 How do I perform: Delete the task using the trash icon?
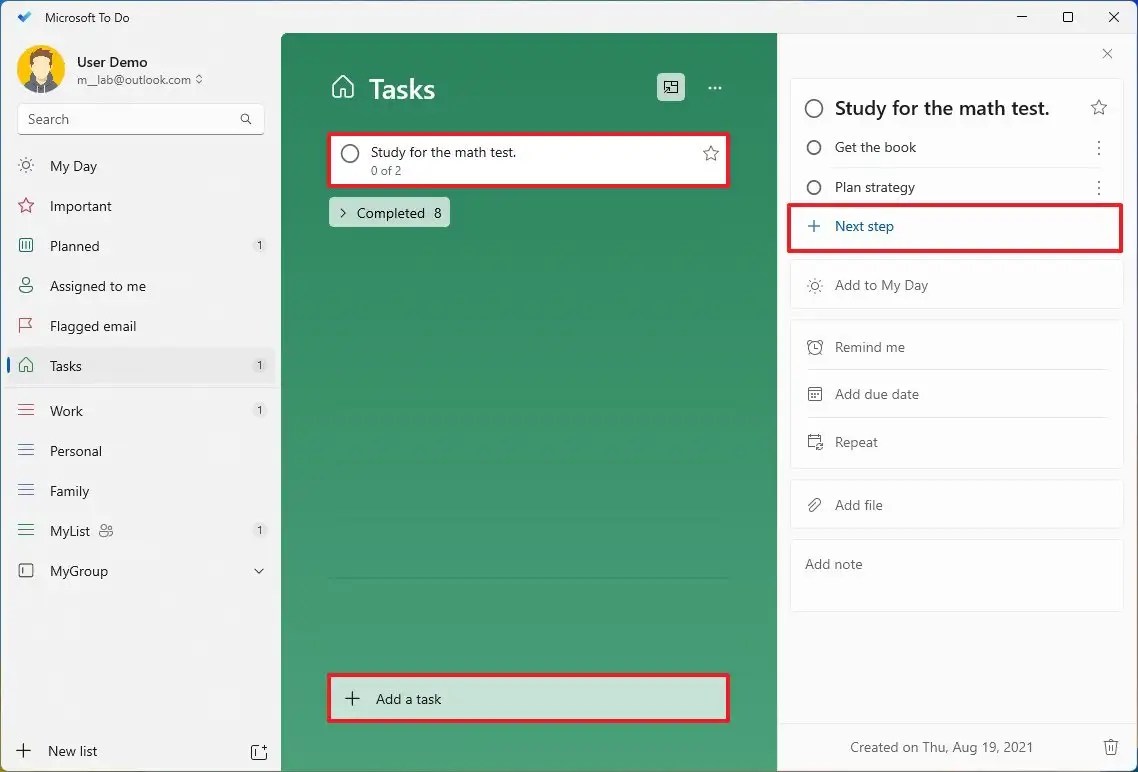(x=1111, y=747)
